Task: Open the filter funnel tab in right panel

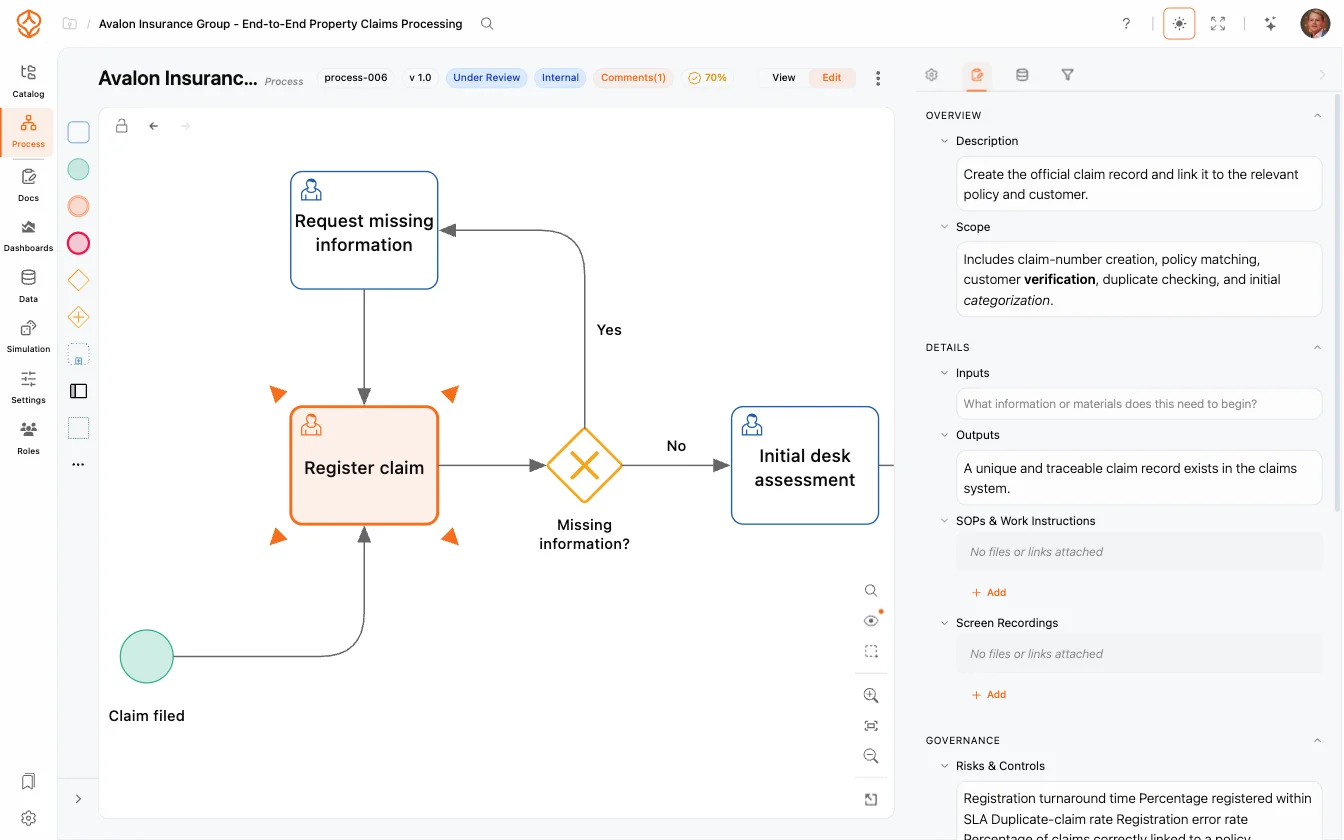Action: (x=1067, y=75)
